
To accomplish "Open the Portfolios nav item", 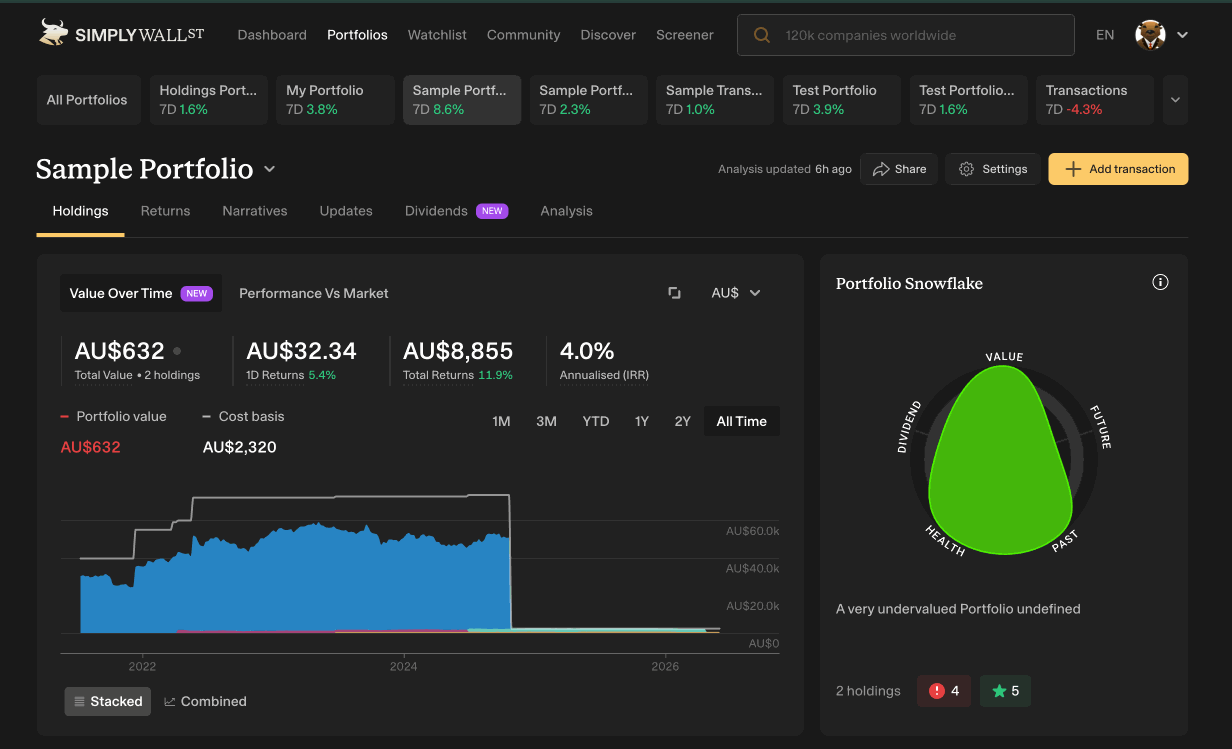I will pyautogui.click(x=357, y=35).
